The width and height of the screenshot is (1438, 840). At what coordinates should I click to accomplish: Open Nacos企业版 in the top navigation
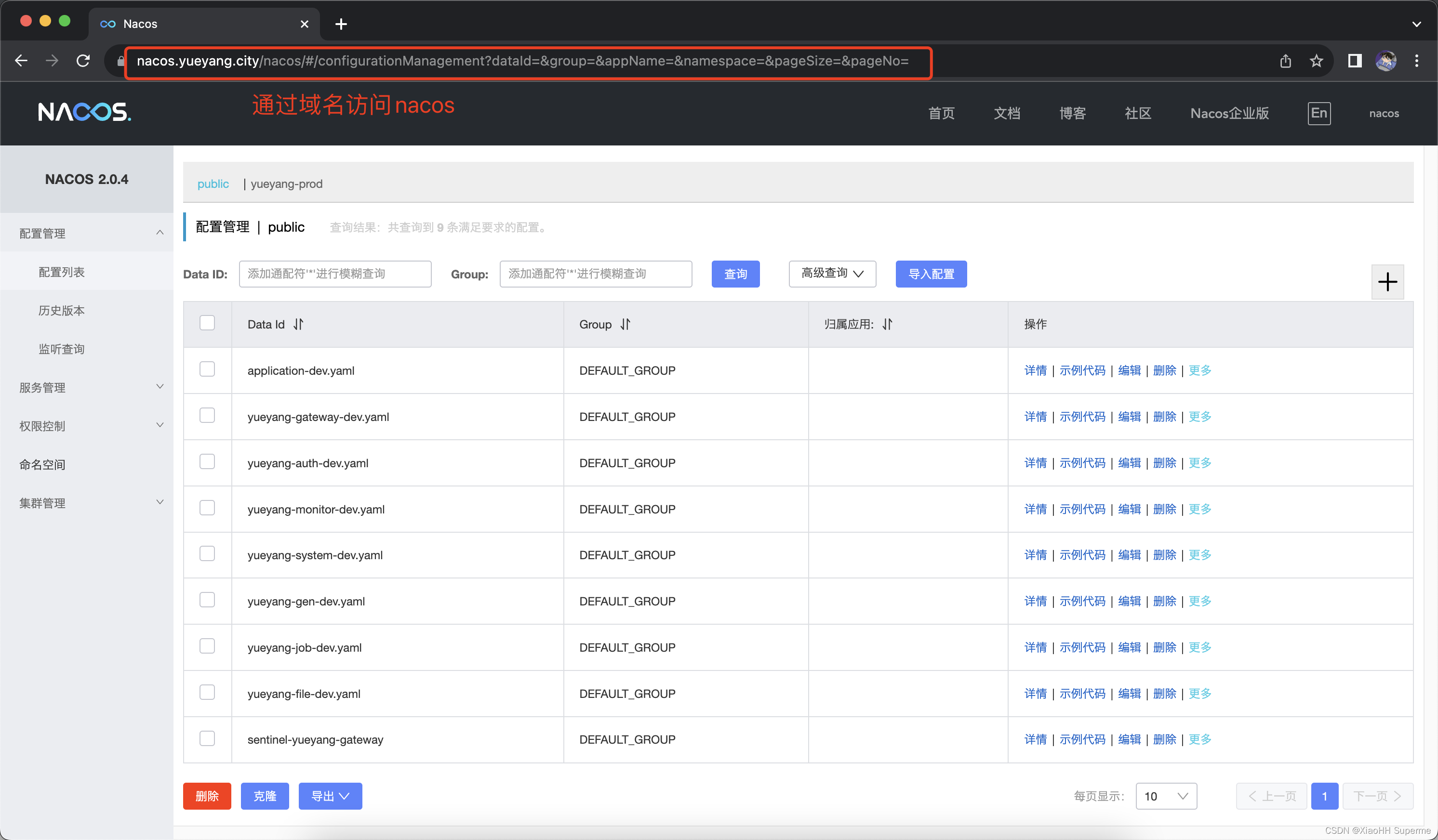[1229, 113]
